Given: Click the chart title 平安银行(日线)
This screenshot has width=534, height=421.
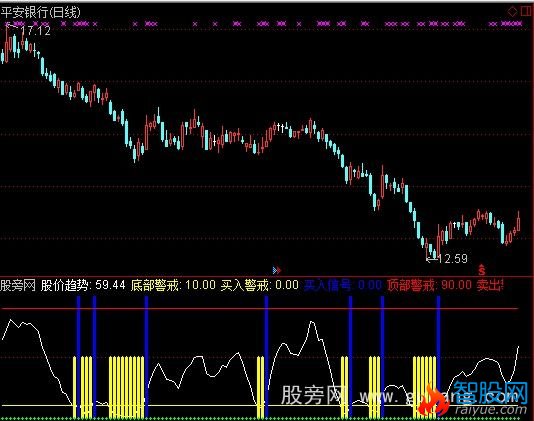Looking at the screenshot, I should point(41,12).
